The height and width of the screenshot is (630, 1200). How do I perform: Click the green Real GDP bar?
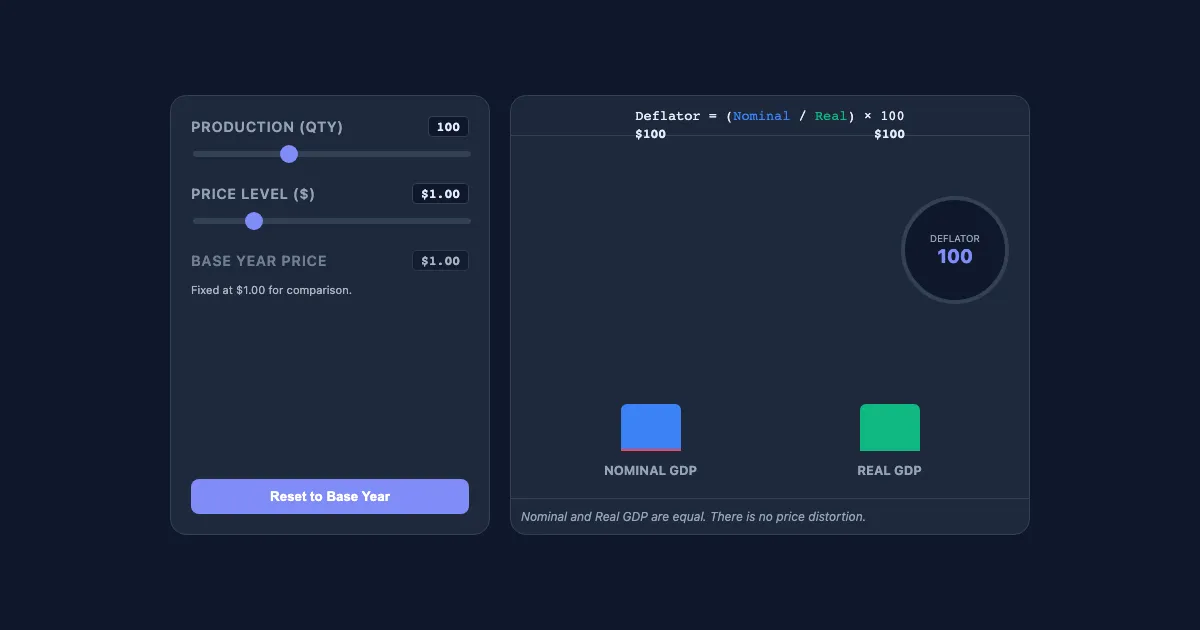[890, 427]
